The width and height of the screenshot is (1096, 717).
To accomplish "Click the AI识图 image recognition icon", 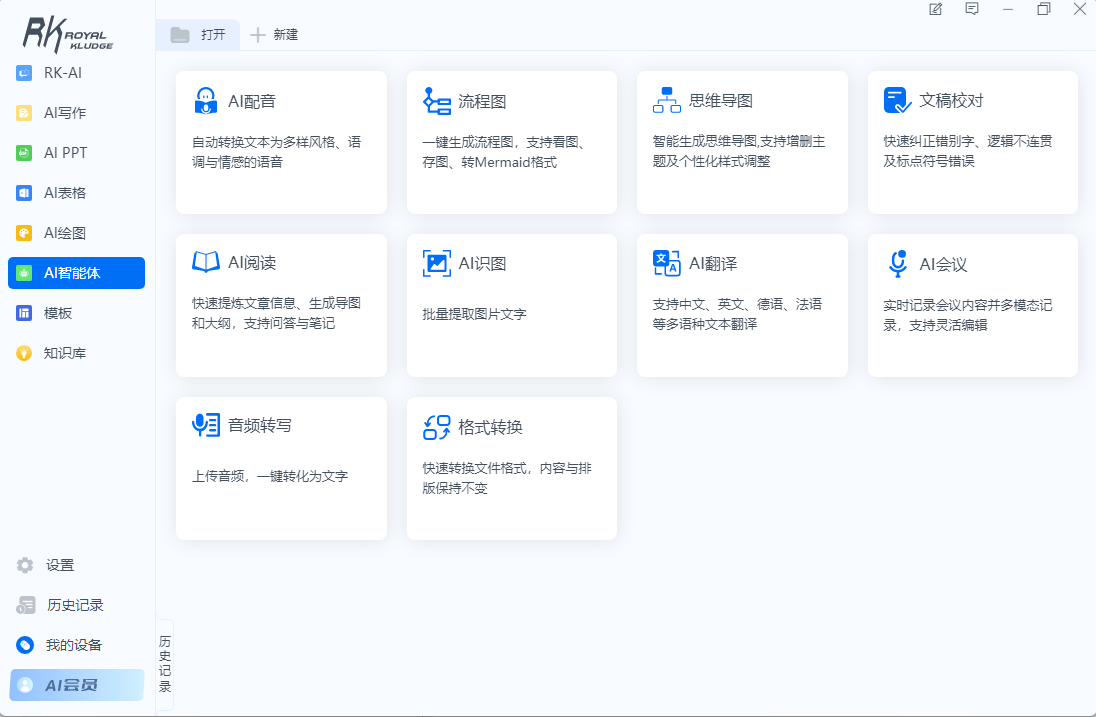I will (437, 263).
